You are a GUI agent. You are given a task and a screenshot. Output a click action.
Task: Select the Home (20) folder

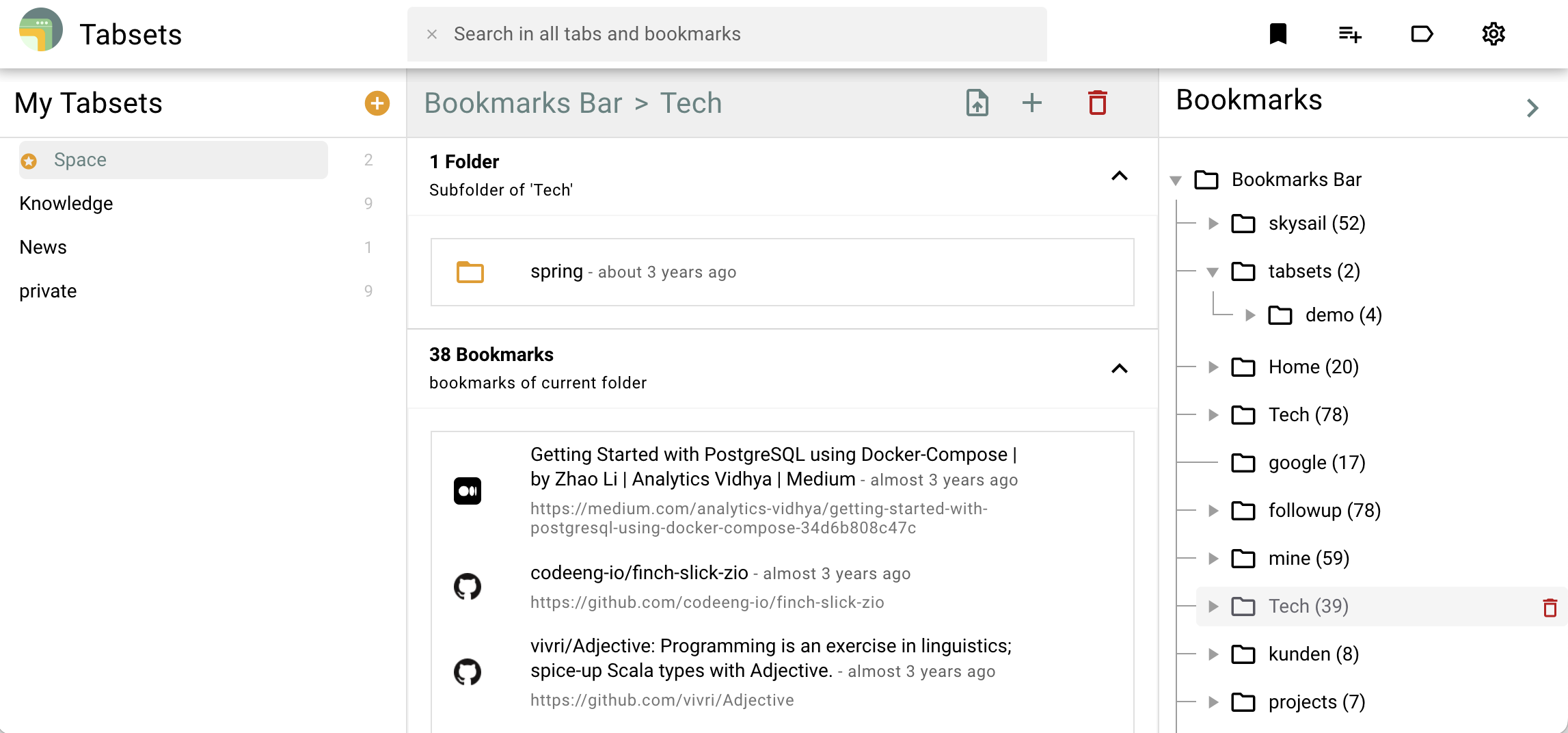pos(1313,367)
